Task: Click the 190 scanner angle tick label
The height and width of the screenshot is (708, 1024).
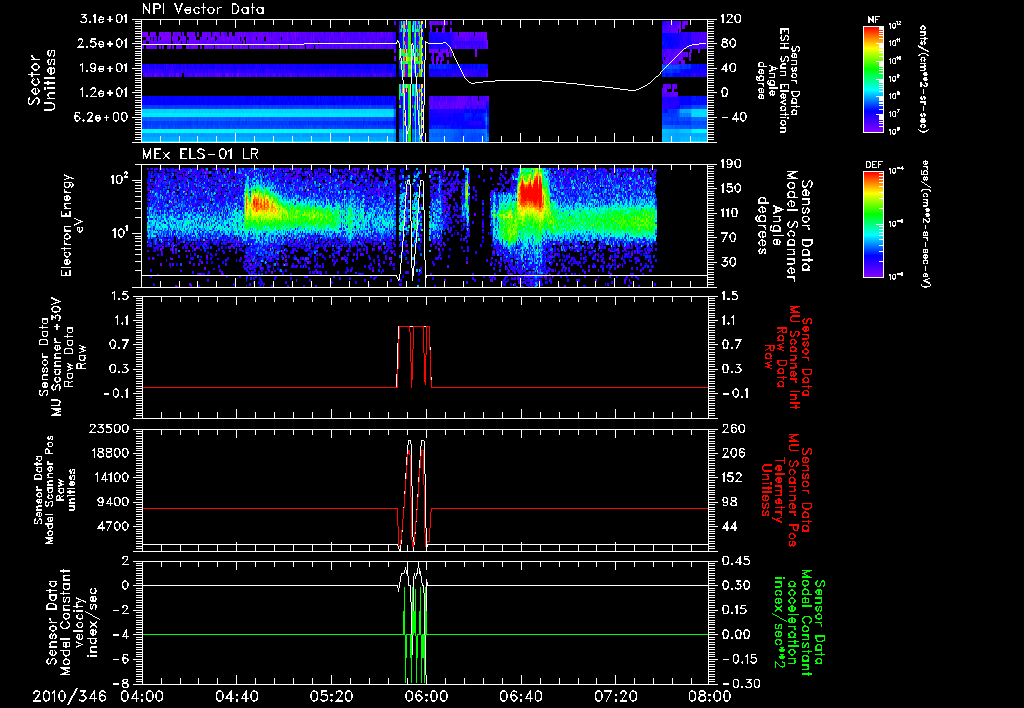Action: click(733, 165)
